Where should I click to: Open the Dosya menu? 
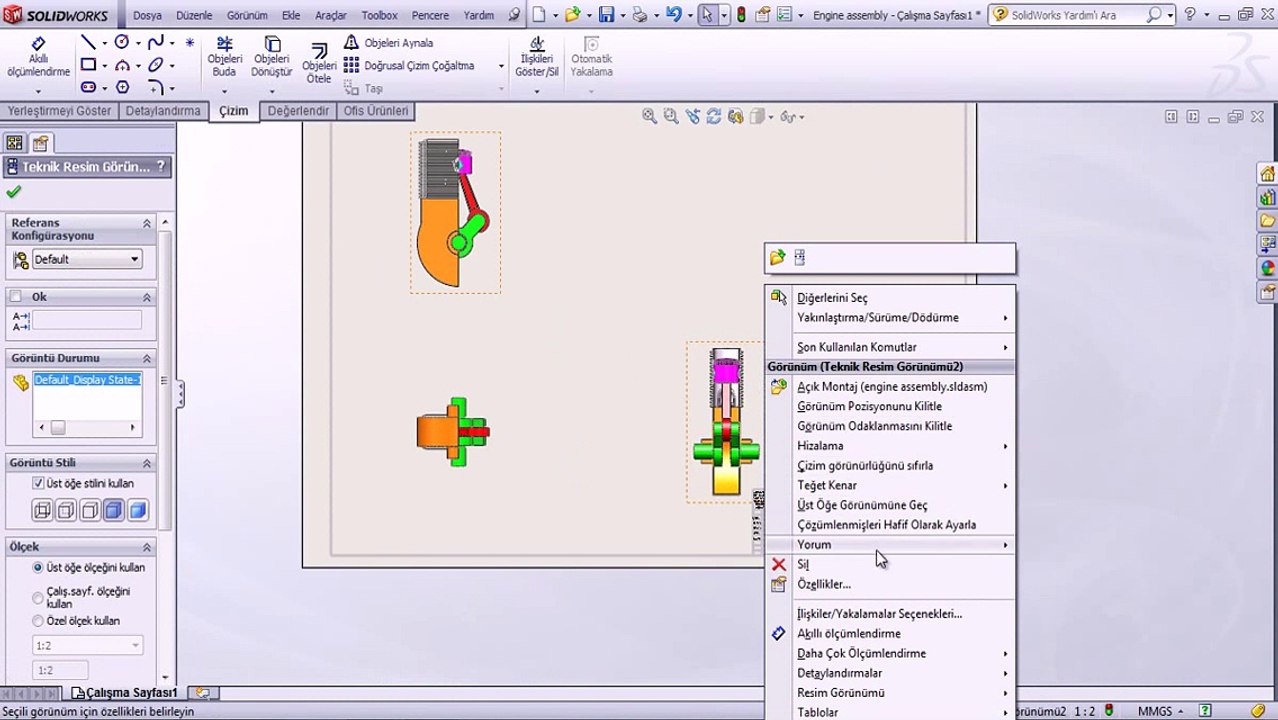(147, 16)
